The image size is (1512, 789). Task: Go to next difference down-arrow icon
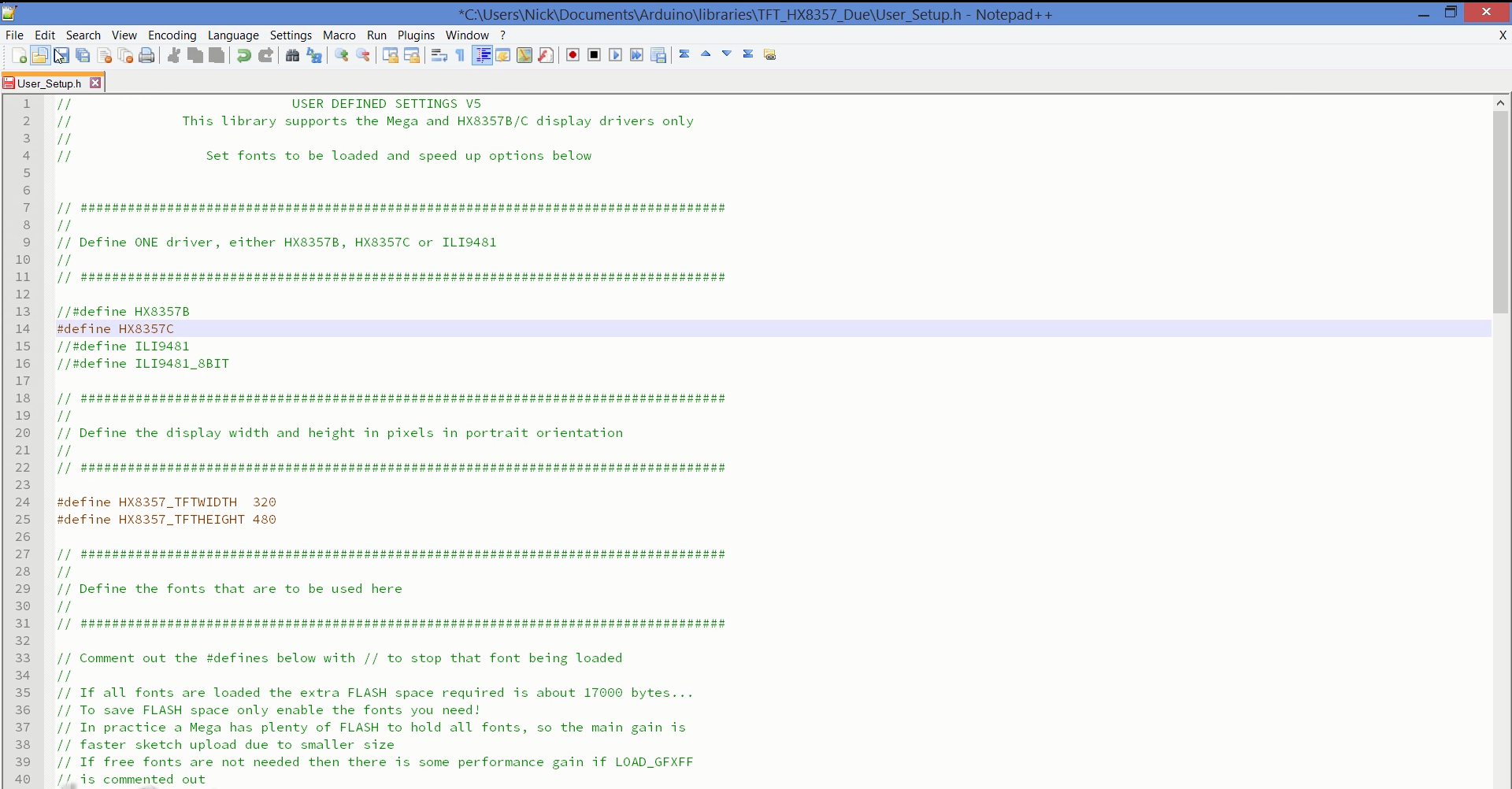pyautogui.click(x=727, y=54)
